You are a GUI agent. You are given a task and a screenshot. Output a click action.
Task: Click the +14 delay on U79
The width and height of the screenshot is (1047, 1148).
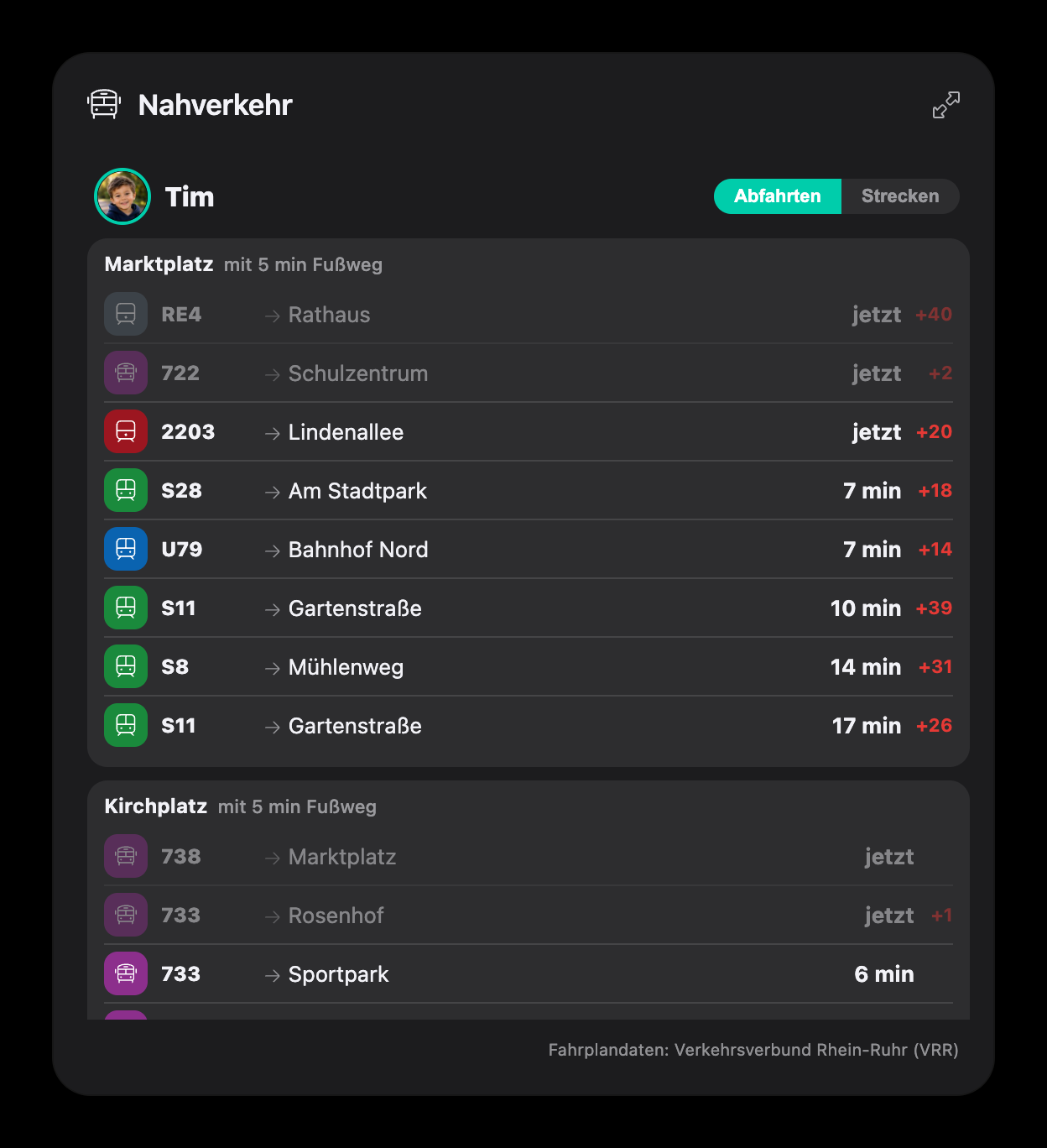pyautogui.click(x=935, y=550)
